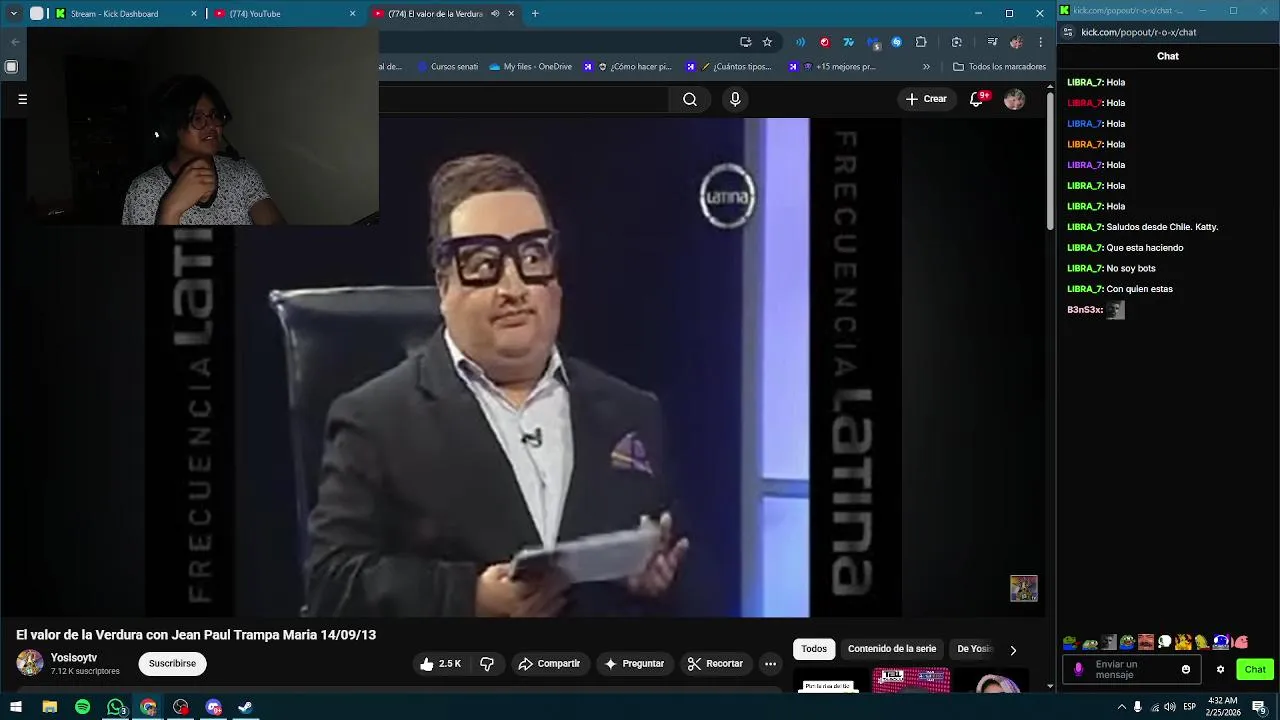Click the 'Saludos desde Chile. Katty.' message
Screen dimensions: 1280x720
coord(1162,227)
